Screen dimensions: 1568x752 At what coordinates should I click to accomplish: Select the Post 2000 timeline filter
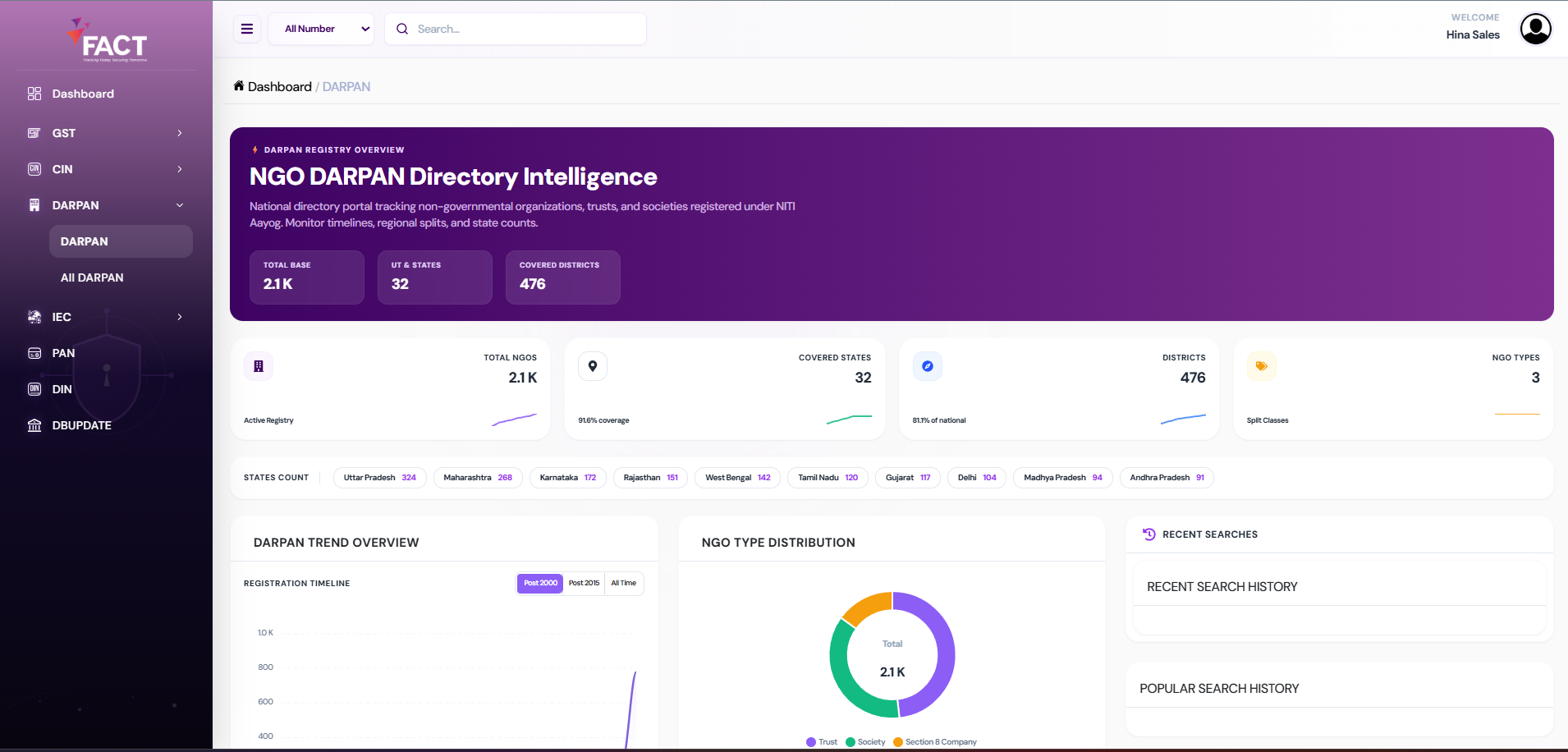point(540,583)
